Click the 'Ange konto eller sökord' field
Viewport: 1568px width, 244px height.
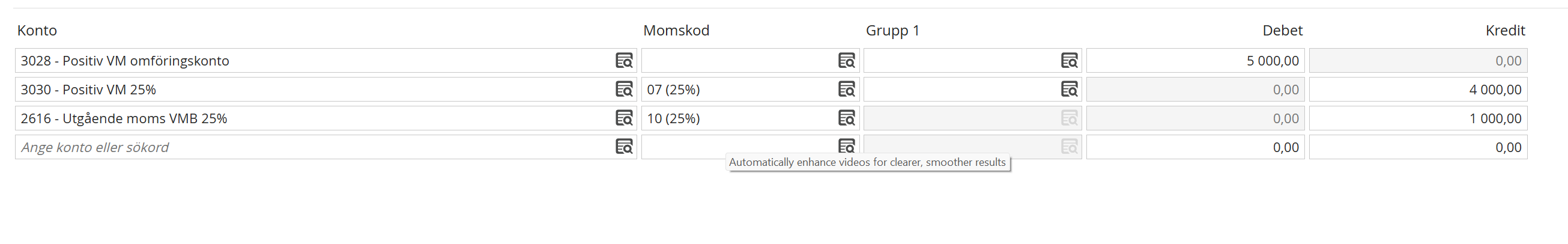click(x=304, y=147)
